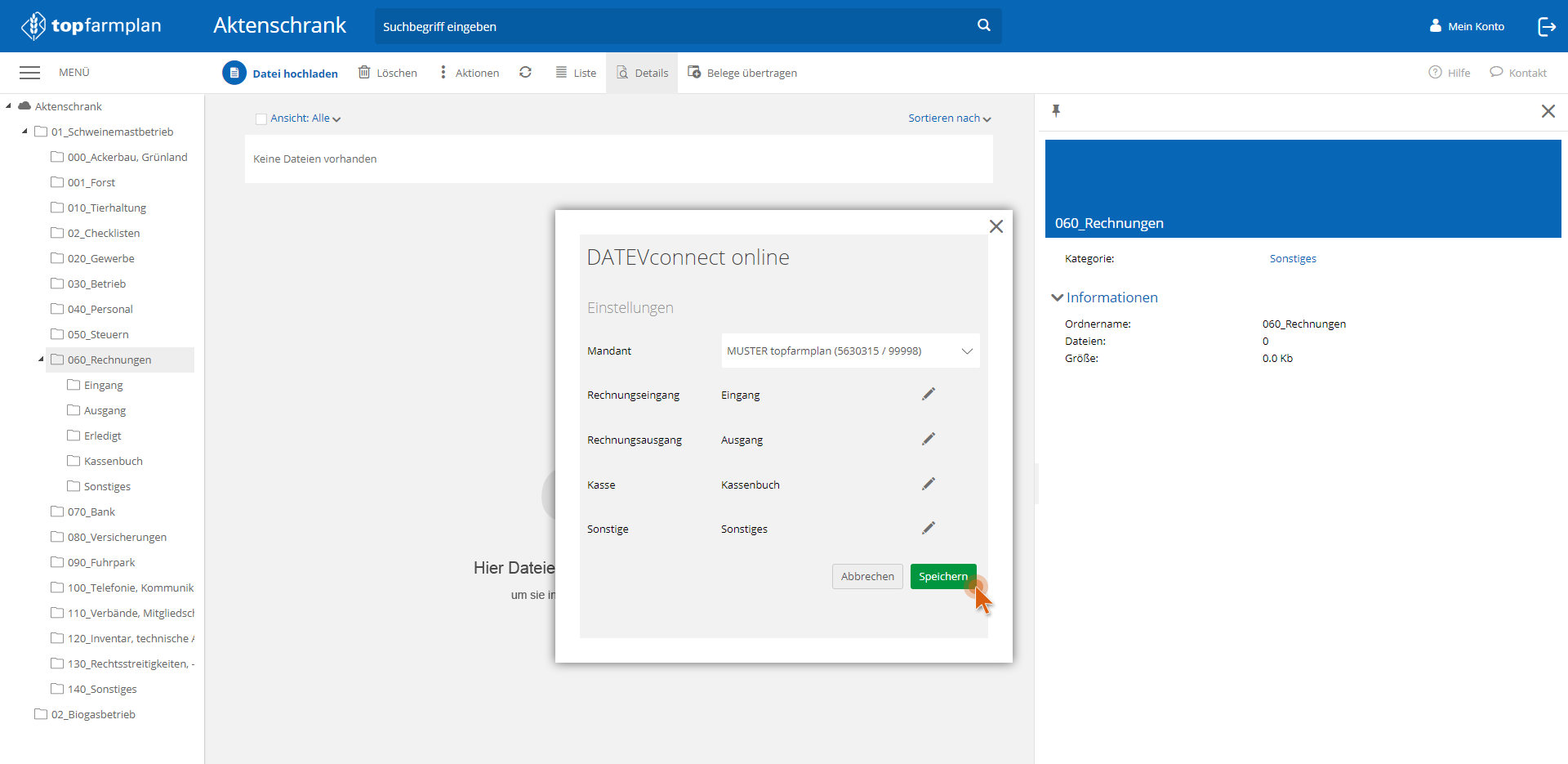Select the Kassenbuch subfolder
Screen dimensions: 1568x764
tap(105, 461)
